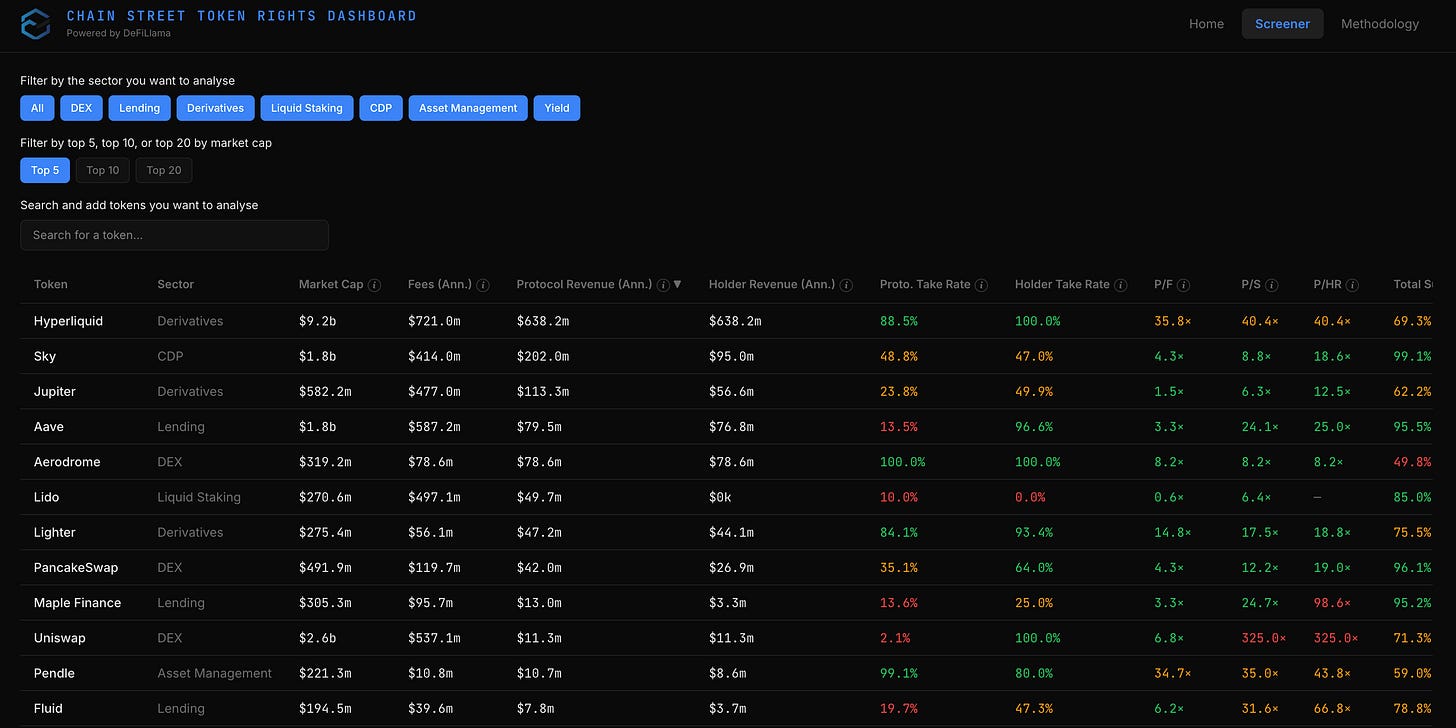
Task: Select the Jupiter token name
Action: coord(55,391)
